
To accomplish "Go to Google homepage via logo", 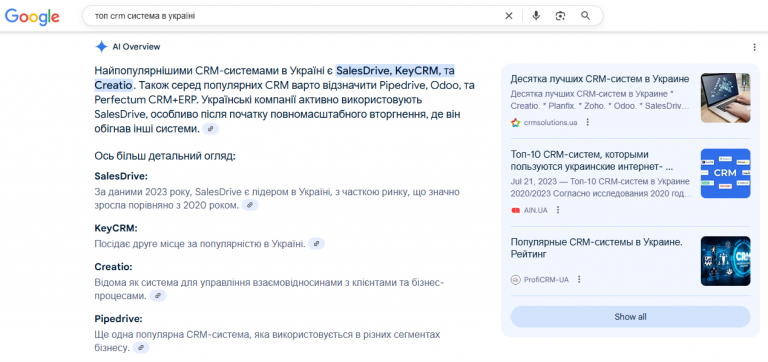I will click(32, 17).
